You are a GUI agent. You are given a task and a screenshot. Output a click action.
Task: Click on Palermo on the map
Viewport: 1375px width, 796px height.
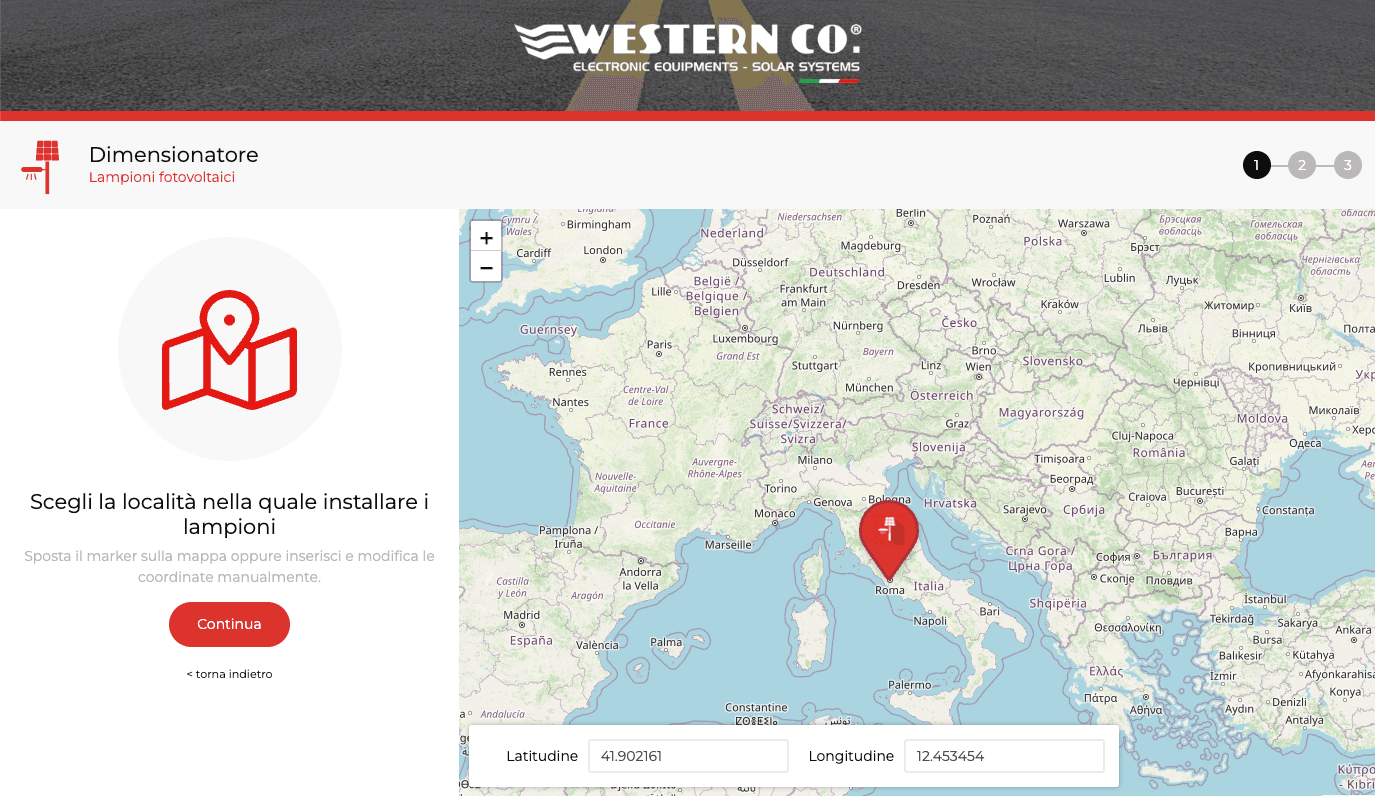pos(910,685)
